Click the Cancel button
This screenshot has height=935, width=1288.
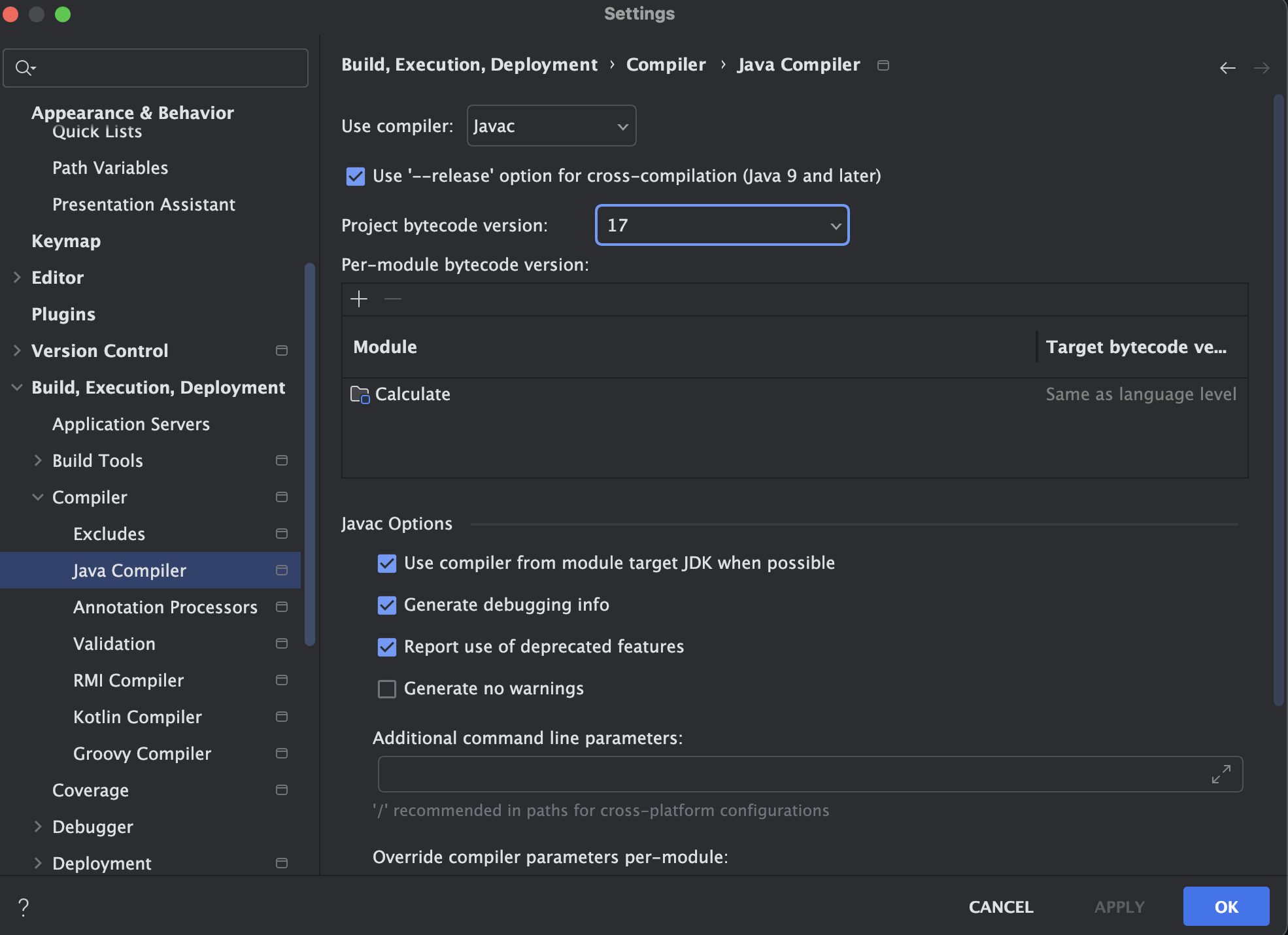click(1000, 907)
